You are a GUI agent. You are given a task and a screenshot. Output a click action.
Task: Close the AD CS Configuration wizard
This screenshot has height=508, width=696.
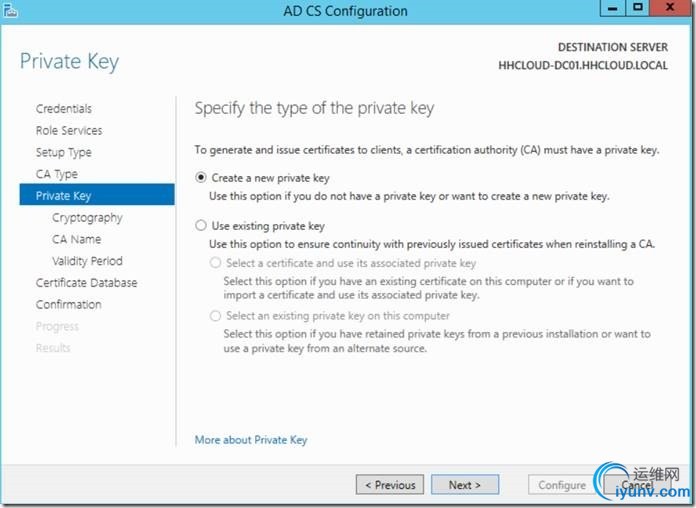[671, 8]
